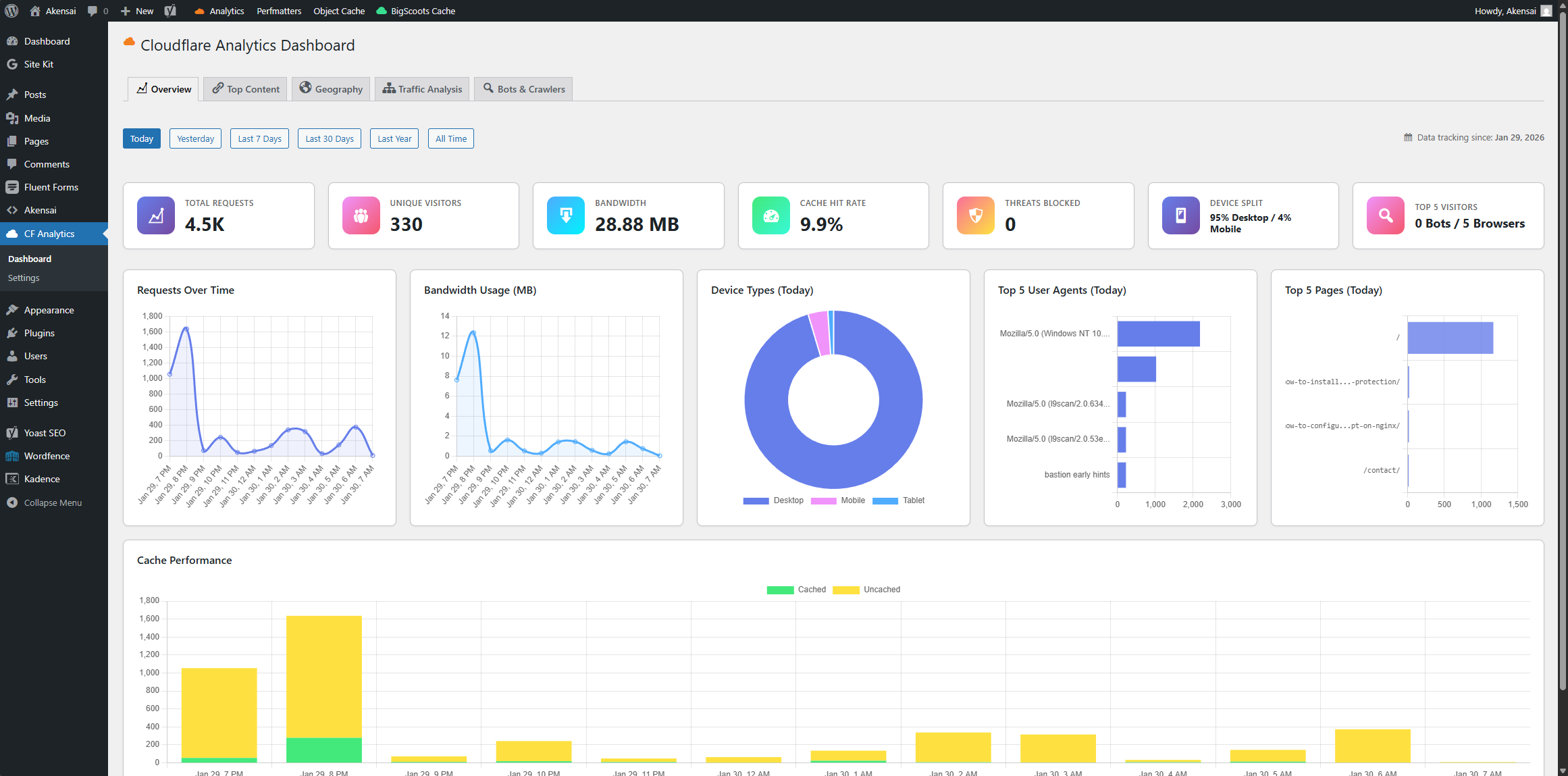The height and width of the screenshot is (776, 1568).
Task: Click the user avatar in the top right
Action: (x=1546, y=11)
